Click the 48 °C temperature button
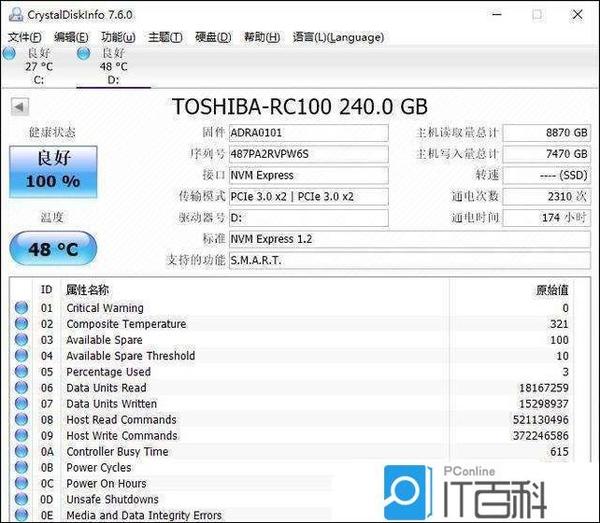Image resolution: width=600 pixels, height=523 pixels. tap(53, 249)
